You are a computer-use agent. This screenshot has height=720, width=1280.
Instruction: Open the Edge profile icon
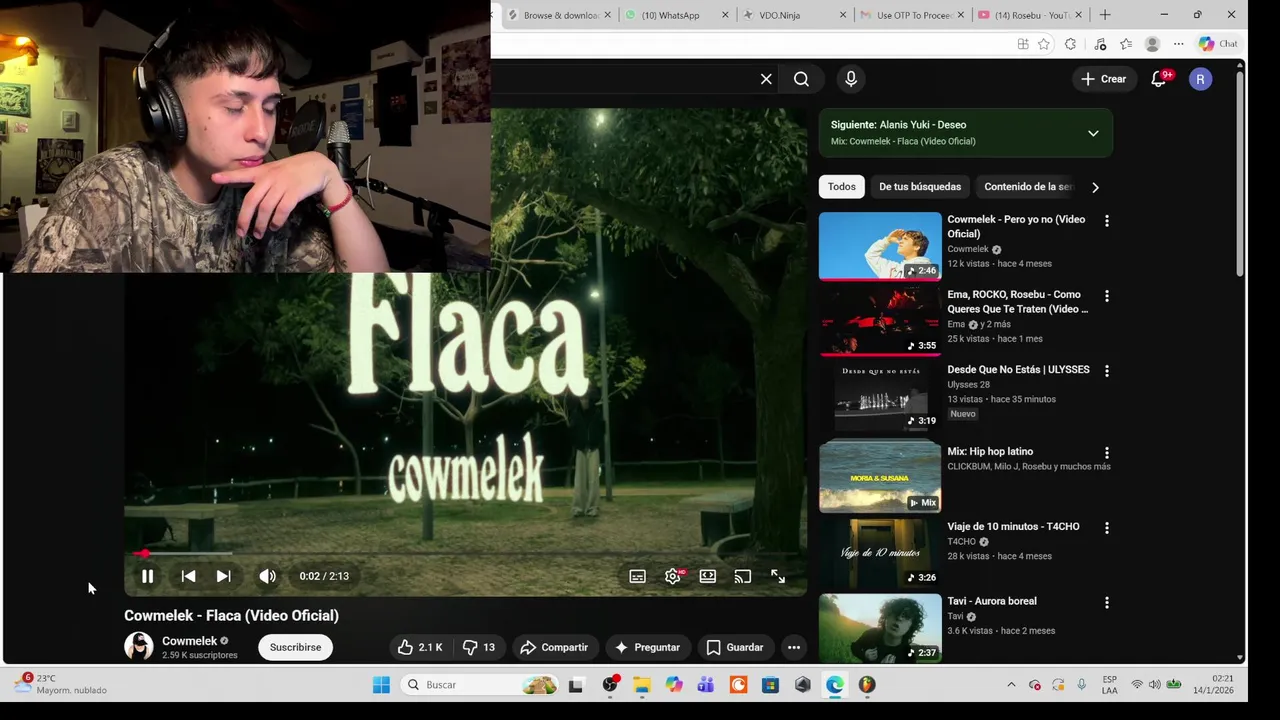(1152, 44)
